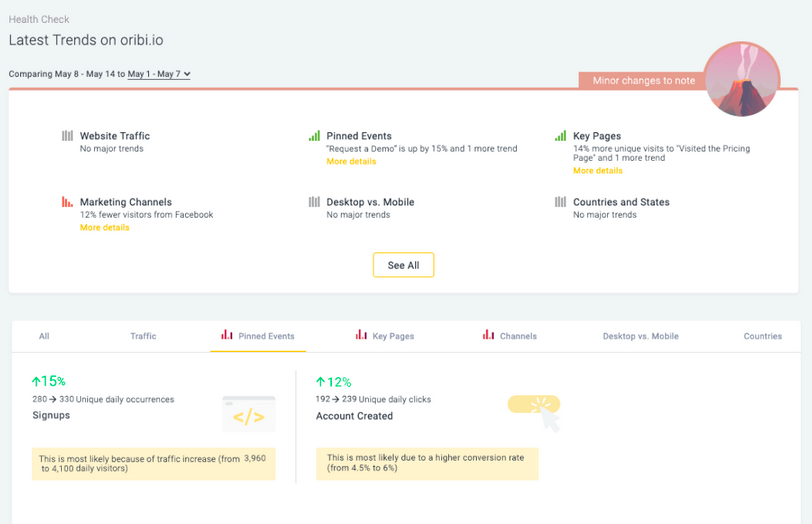812x524 pixels.
Task: Click the traffic increase explanation note
Action: pyautogui.click(x=154, y=464)
